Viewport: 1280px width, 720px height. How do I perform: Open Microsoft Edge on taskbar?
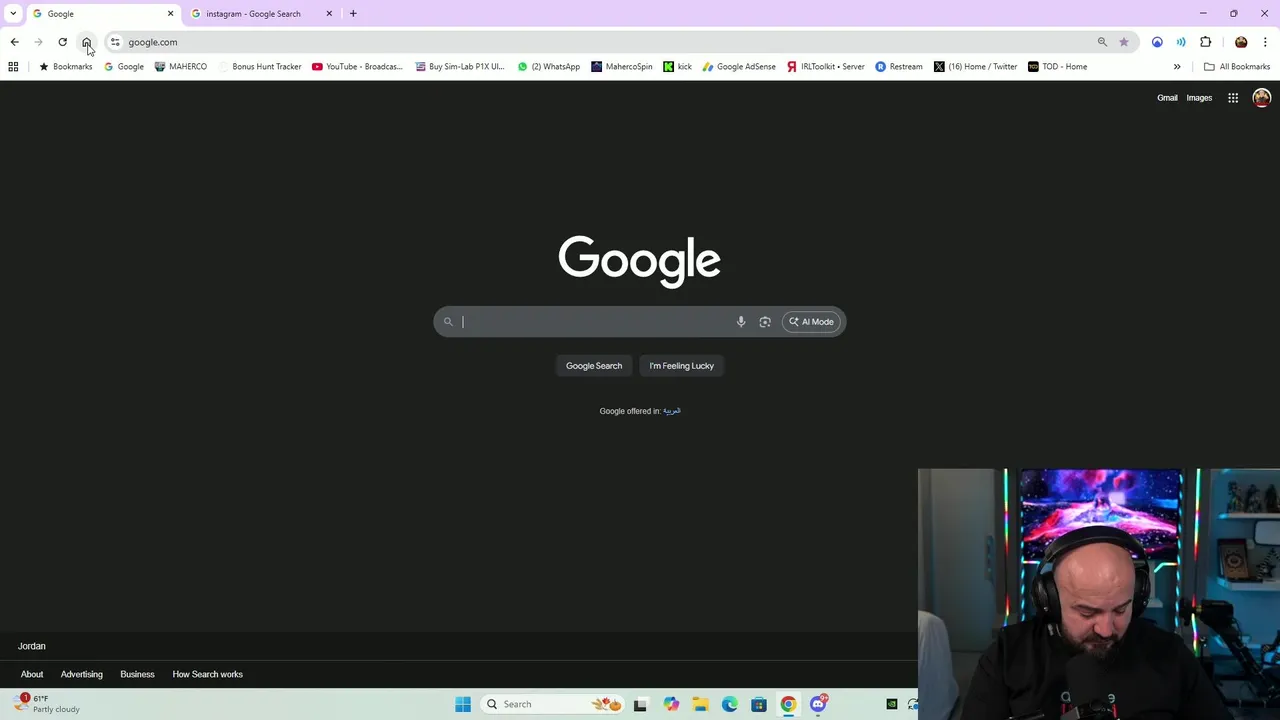point(730,704)
